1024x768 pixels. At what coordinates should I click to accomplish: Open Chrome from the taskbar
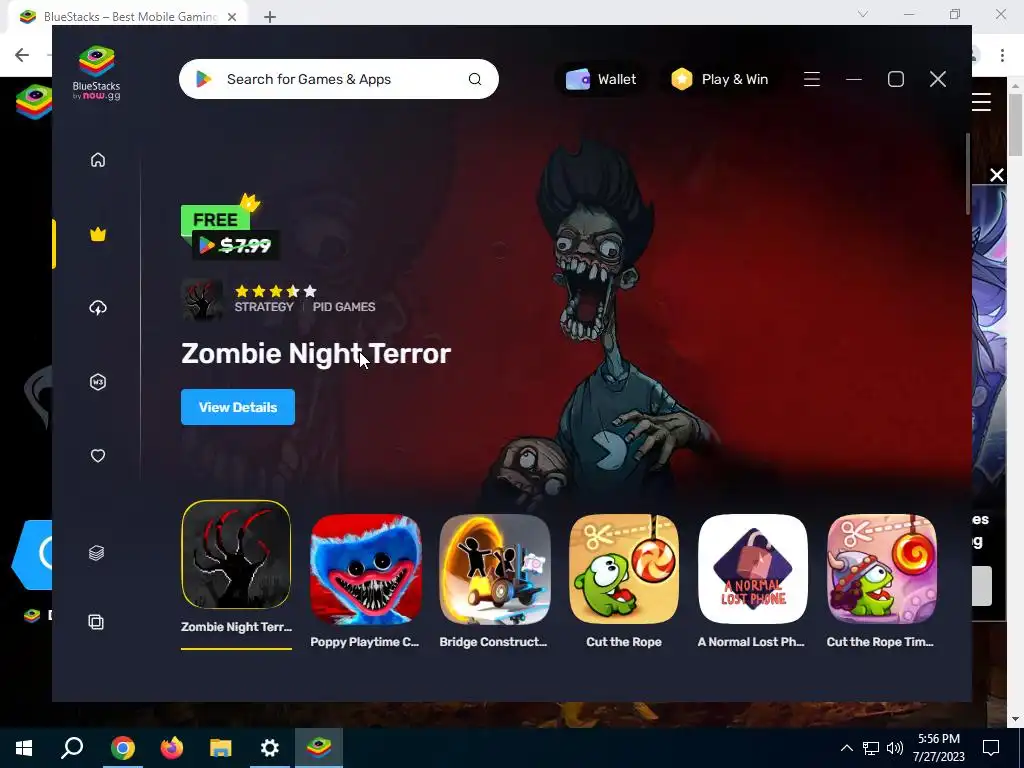123,748
